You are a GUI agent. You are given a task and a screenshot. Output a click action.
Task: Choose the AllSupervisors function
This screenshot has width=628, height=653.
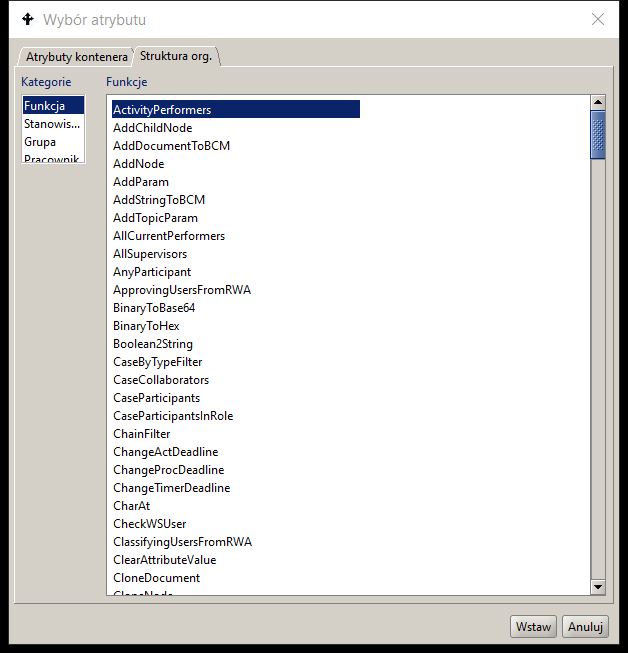(x=149, y=254)
